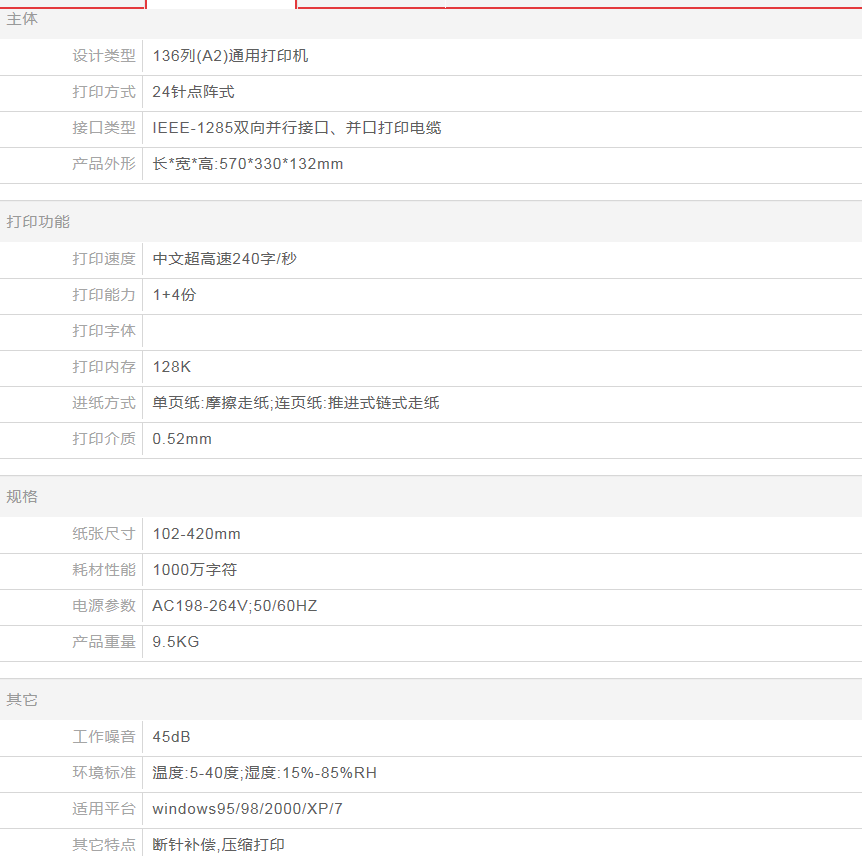
Task: Click the 打印功能 section header
Action: click(38, 222)
